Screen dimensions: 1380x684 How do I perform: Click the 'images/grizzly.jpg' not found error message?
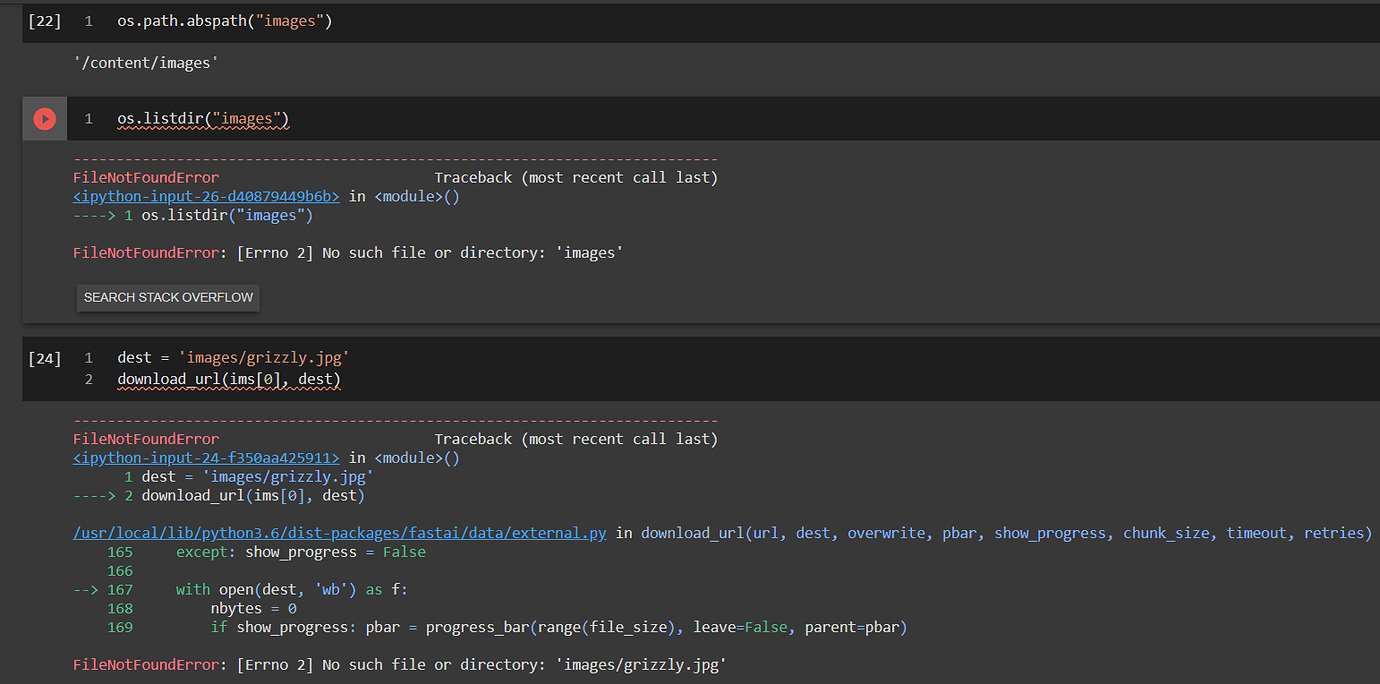398,665
